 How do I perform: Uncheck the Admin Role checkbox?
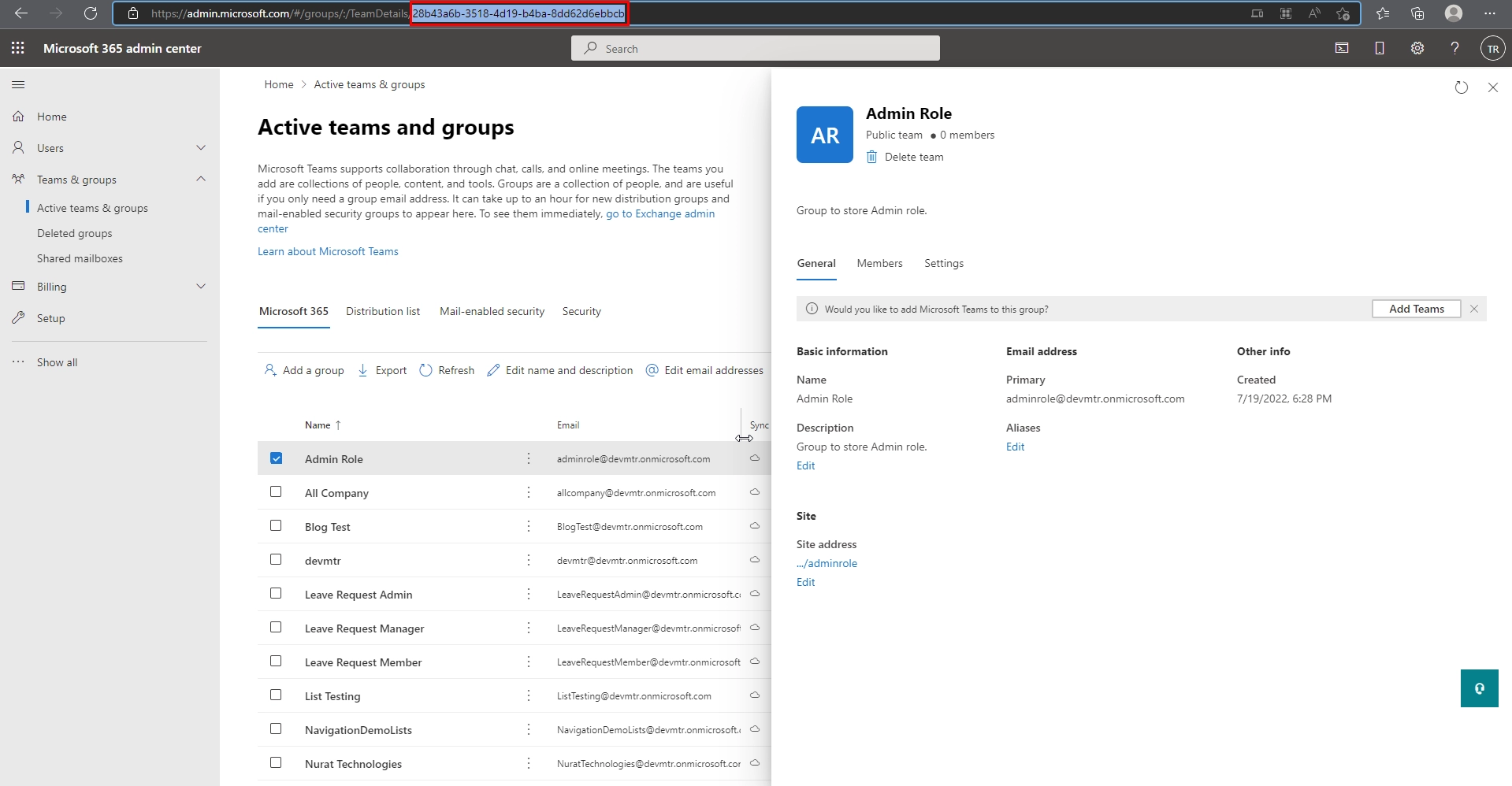point(276,458)
